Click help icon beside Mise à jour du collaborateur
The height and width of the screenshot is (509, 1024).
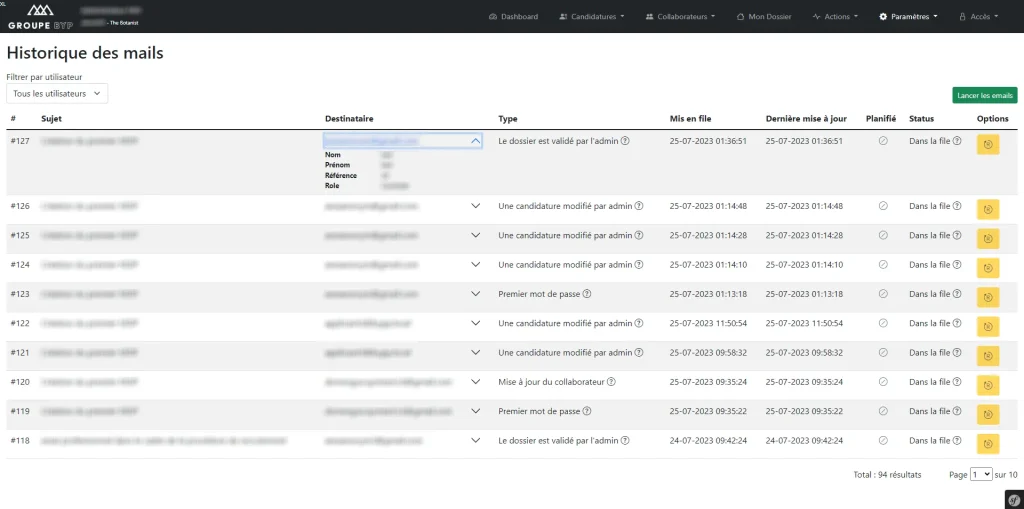(612, 382)
